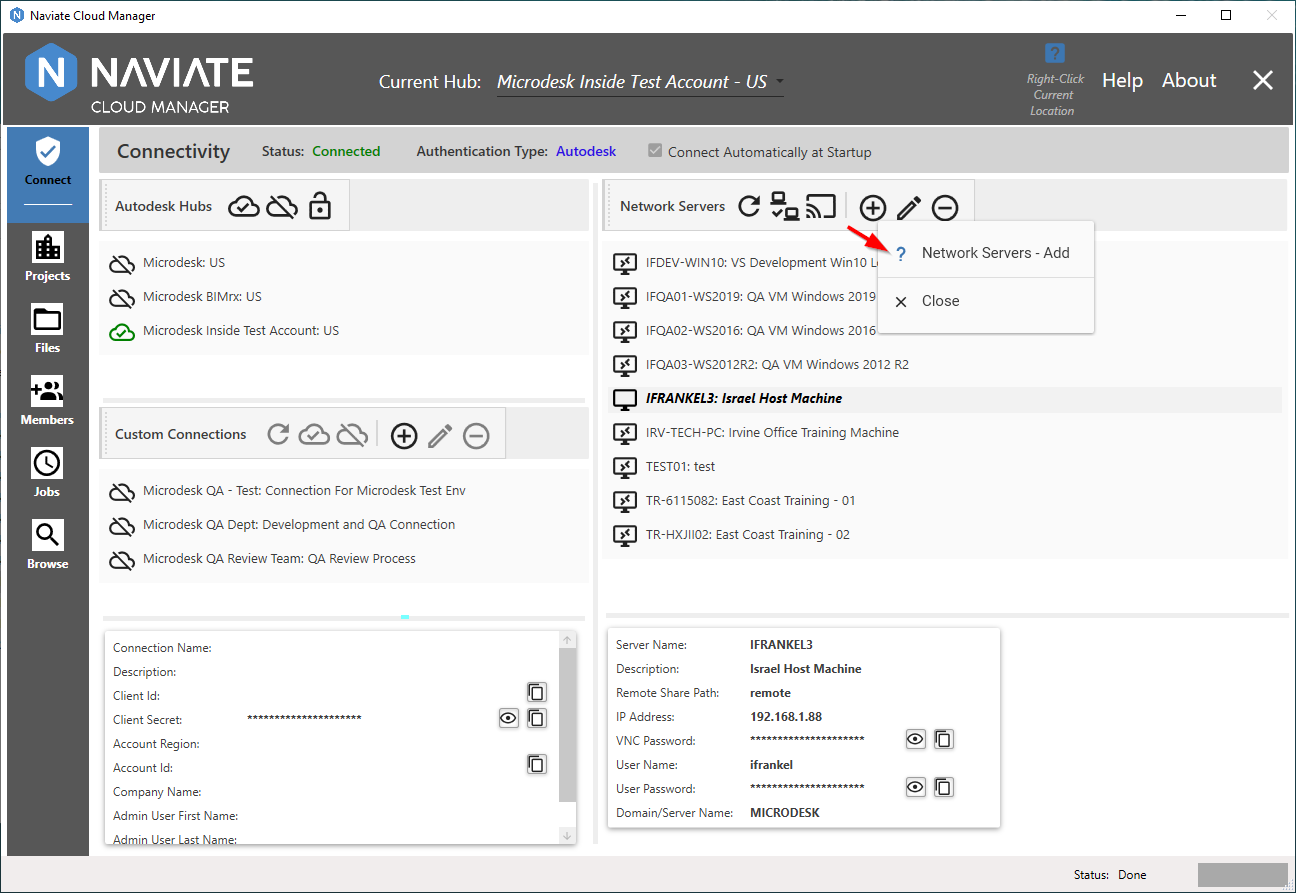Image resolution: width=1296 pixels, height=893 pixels.
Task: Open the About link in header
Action: (x=1189, y=81)
